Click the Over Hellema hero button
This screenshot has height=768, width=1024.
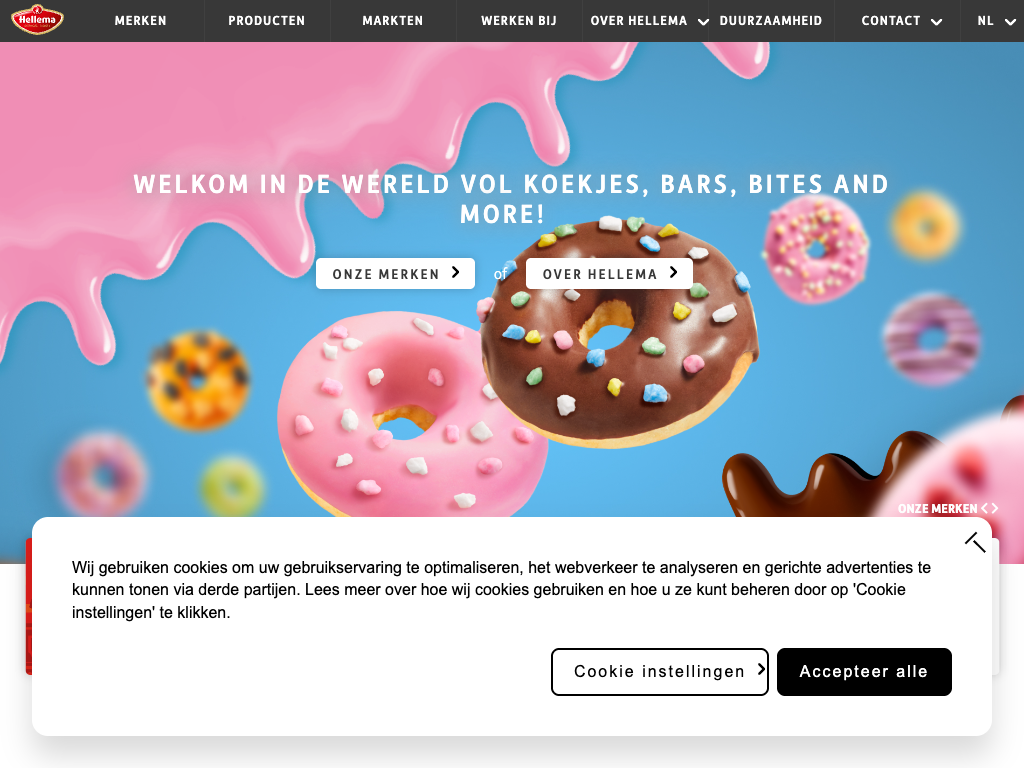point(609,274)
